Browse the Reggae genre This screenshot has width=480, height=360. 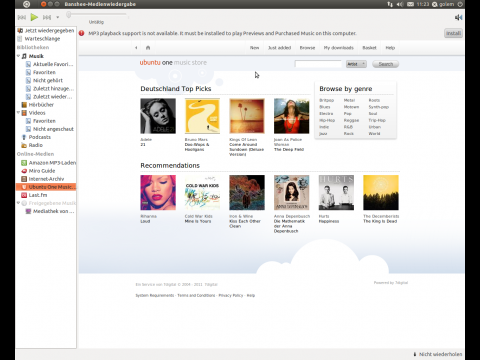(x=351, y=120)
